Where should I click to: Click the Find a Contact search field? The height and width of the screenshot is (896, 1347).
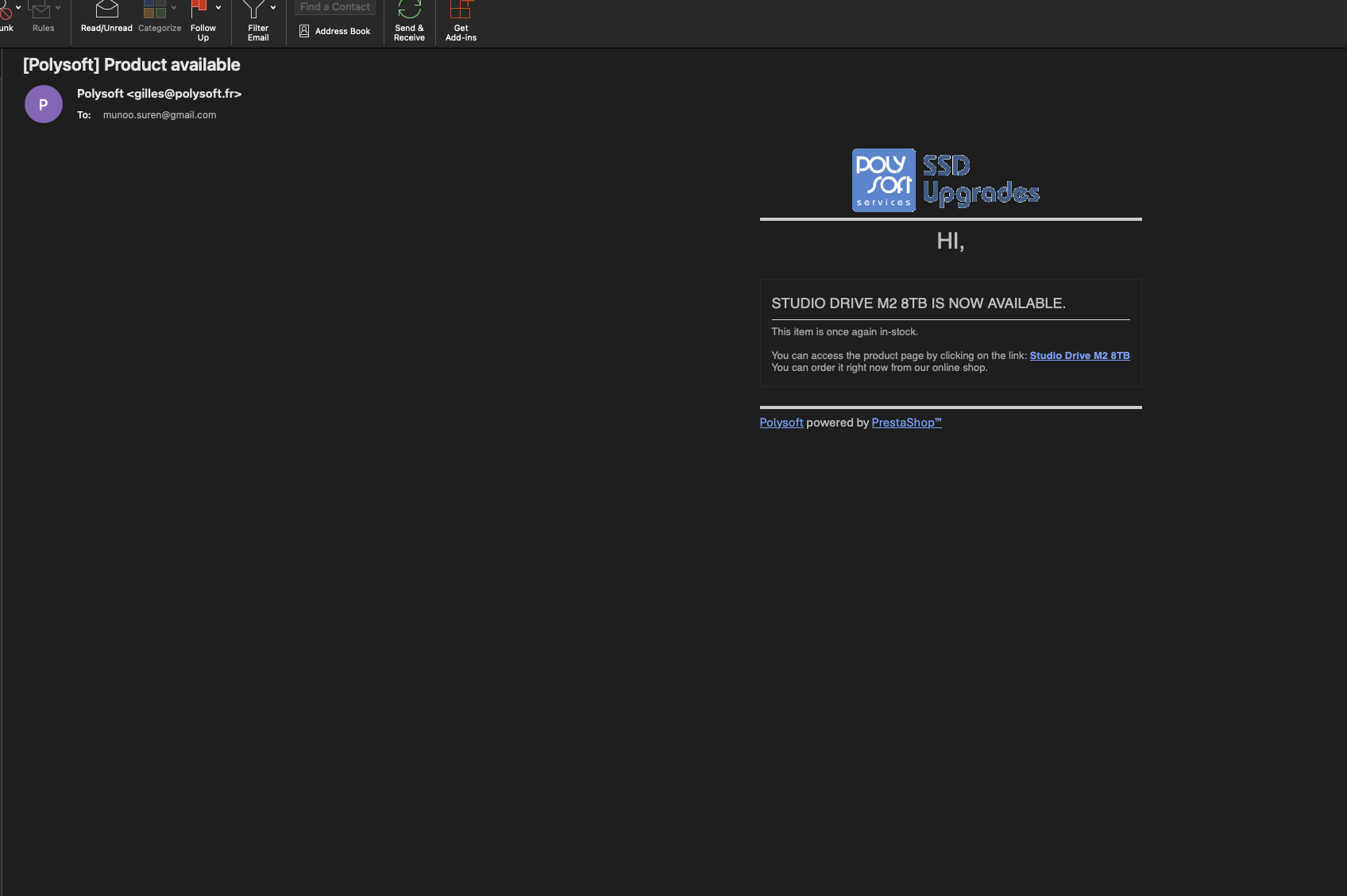coord(334,7)
